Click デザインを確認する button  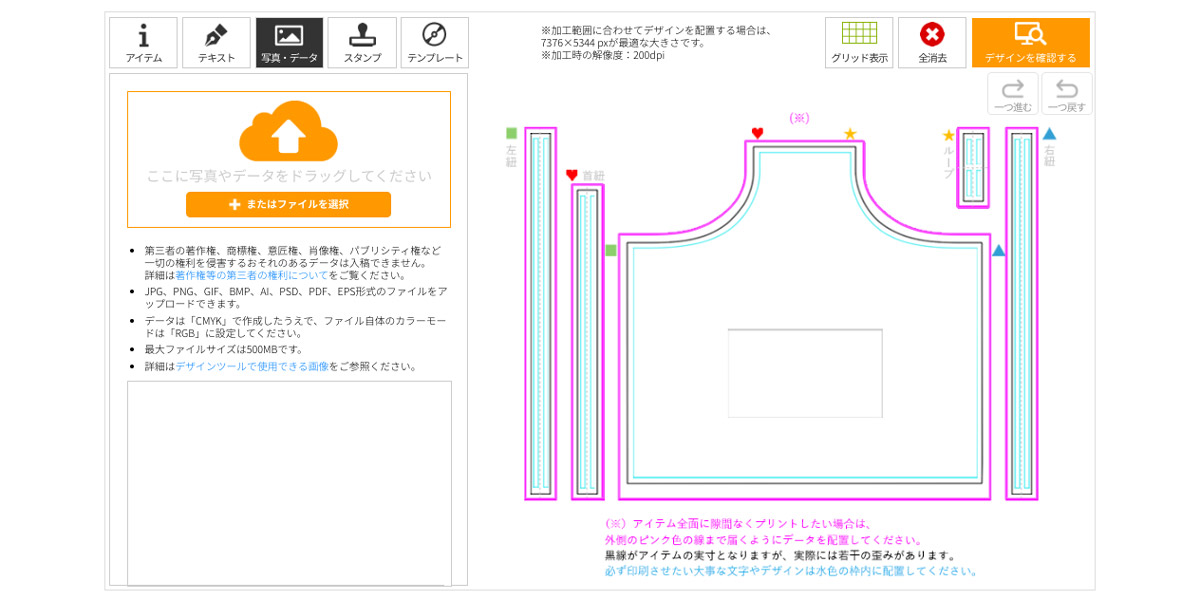point(1031,43)
